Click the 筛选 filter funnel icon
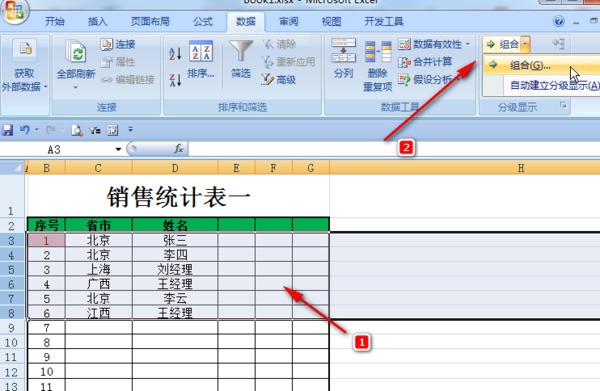This screenshot has height=391, width=600. pos(241,51)
